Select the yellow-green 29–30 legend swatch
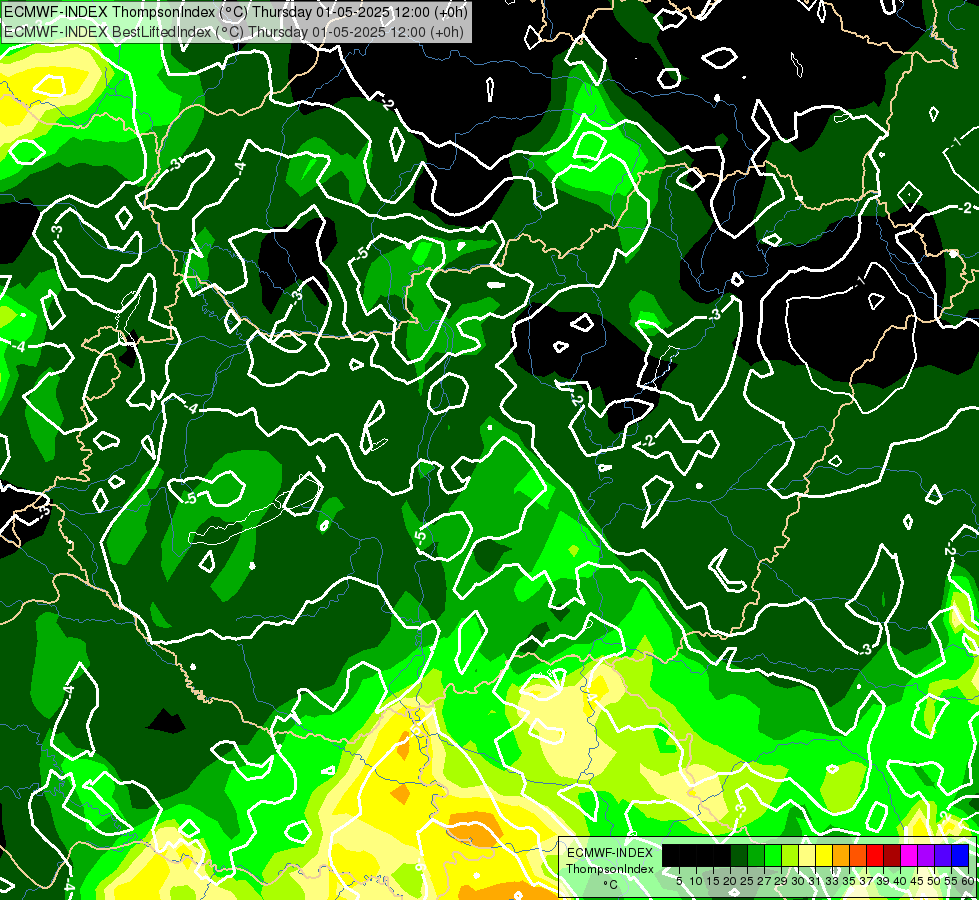Viewport: 979px width, 900px height. tap(790, 855)
